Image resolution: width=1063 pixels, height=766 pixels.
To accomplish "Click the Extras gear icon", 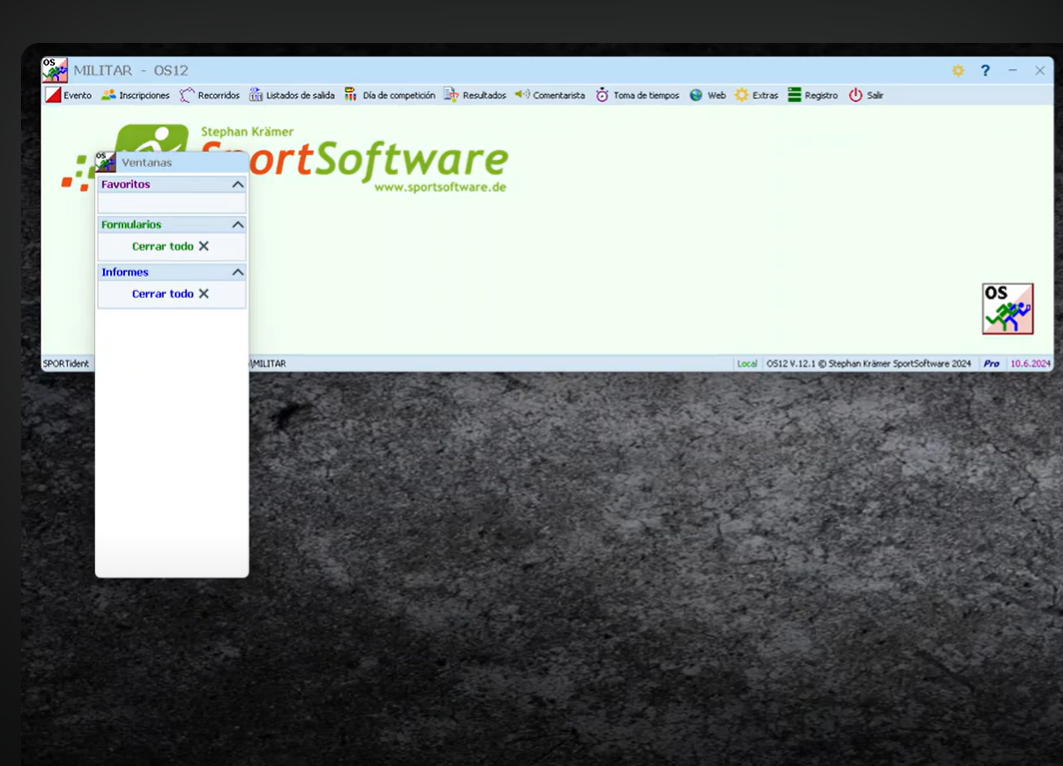I will (x=742, y=95).
